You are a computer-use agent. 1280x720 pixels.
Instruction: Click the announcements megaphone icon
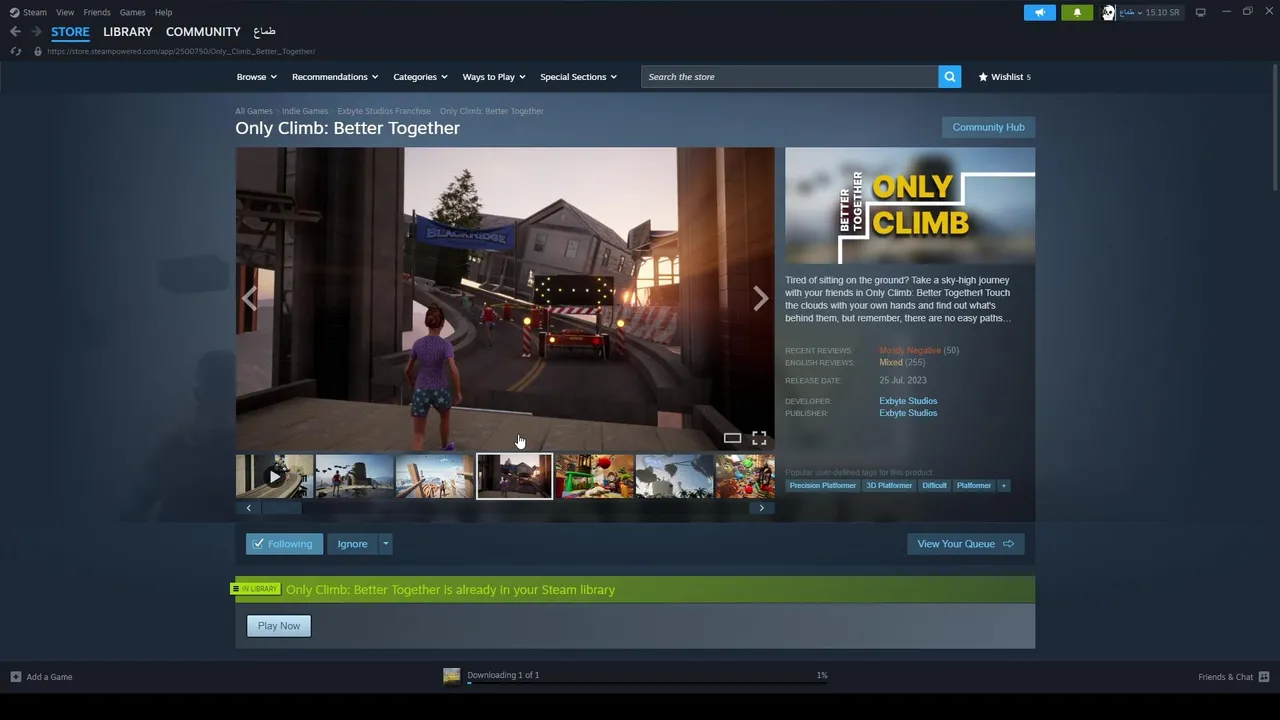(x=1039, y=12)
